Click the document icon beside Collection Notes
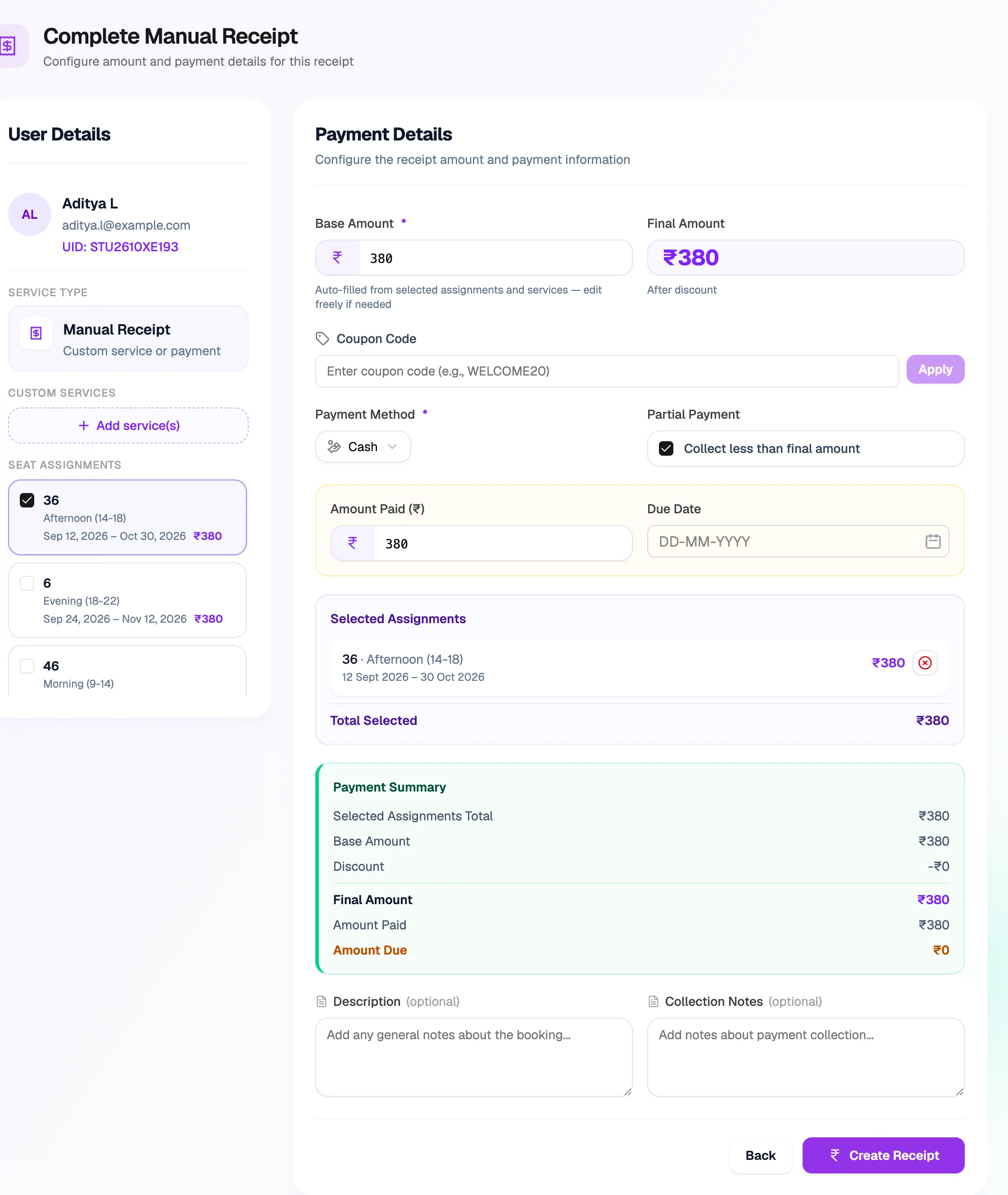This screenshot has width=1008, height=1195. 653,1001
